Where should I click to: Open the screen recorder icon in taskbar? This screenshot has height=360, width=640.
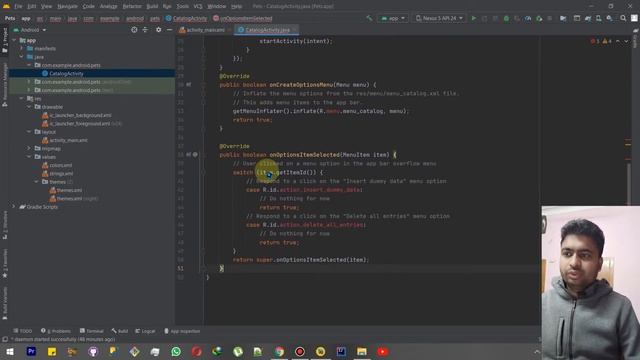[x=300, y=351]
